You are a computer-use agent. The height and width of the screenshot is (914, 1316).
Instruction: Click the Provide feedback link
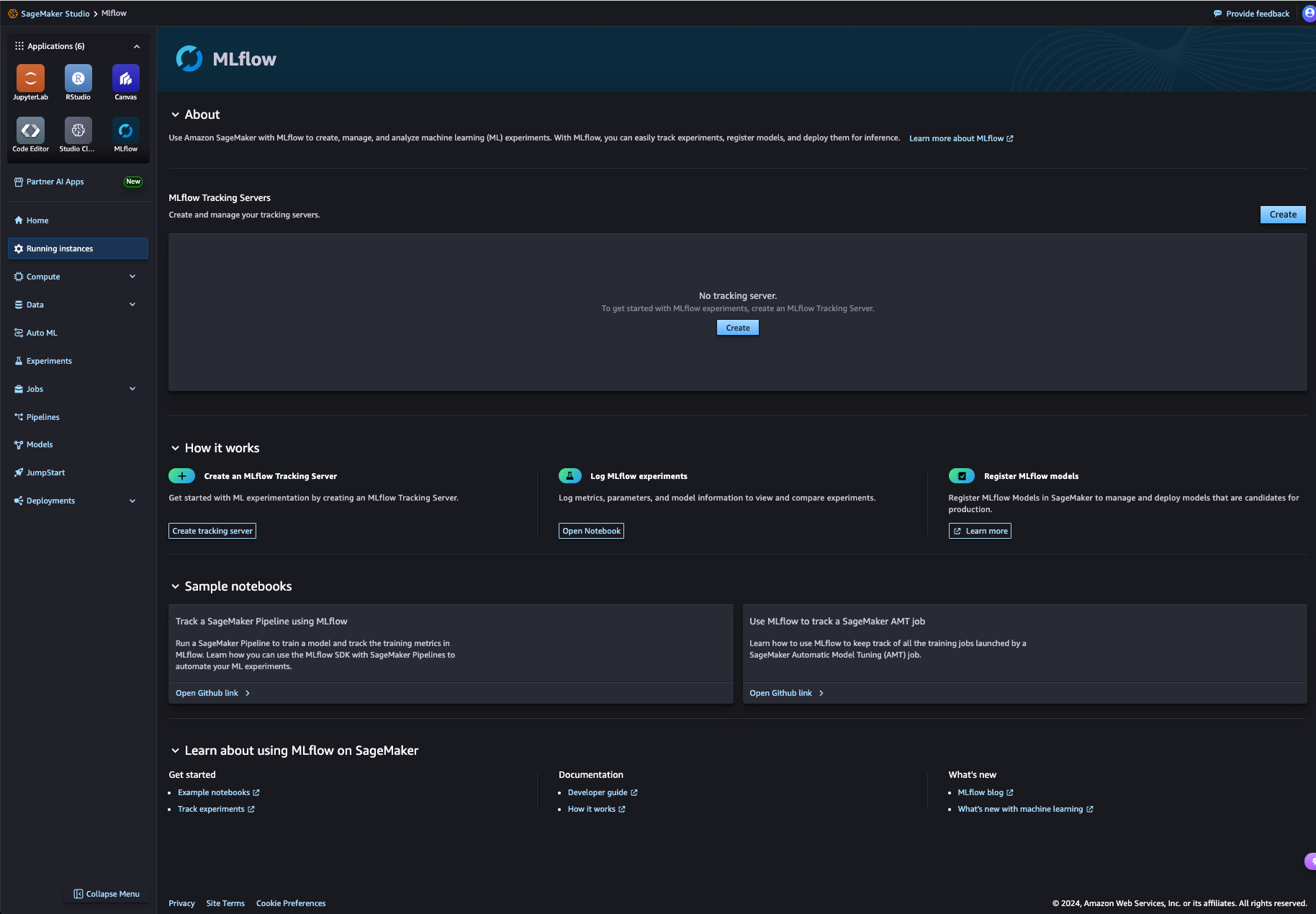click(x=1251, y=14)
